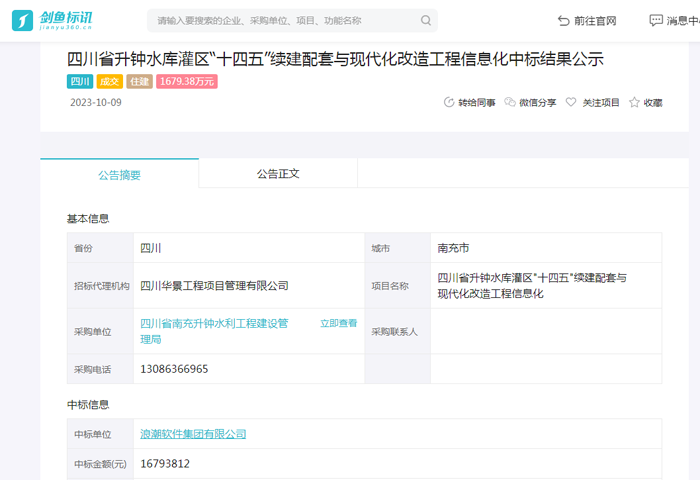Click the 1679.38万元 amount tag
700x480 pixels.
pos(187,82)
